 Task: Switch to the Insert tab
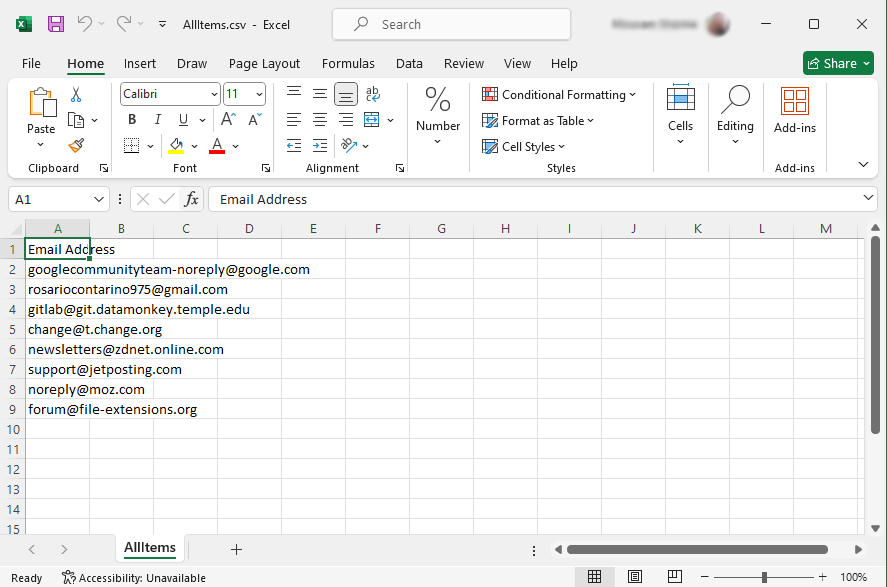coord(140,63)
